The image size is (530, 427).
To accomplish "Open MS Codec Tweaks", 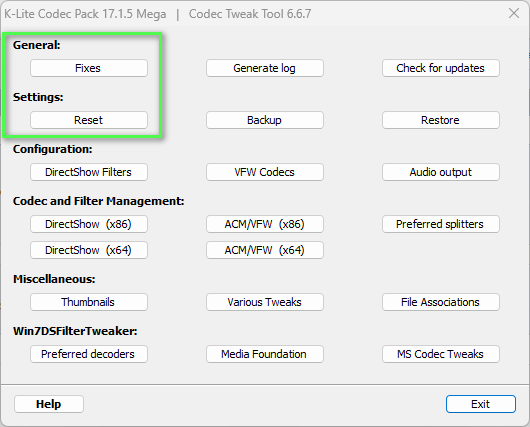I will pyautogui.click(x=441, y=354).
